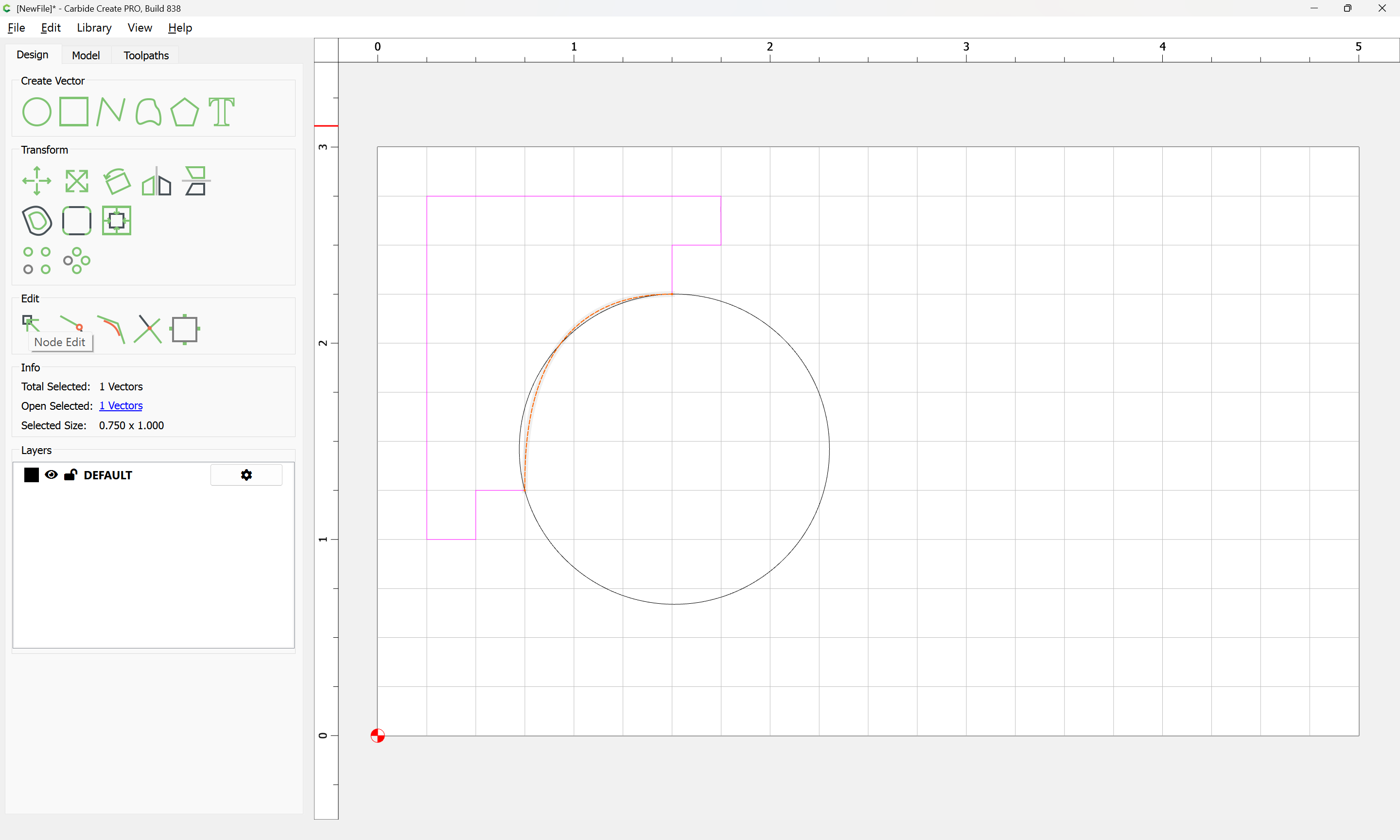
Task: Open the Move transform tool
Action: 36,181
